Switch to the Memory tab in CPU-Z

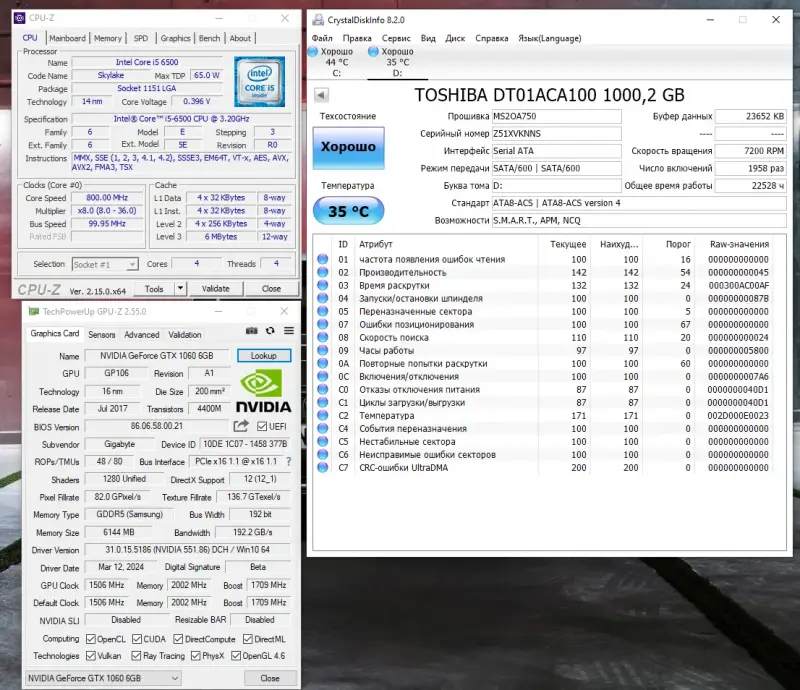click(108, 38)
